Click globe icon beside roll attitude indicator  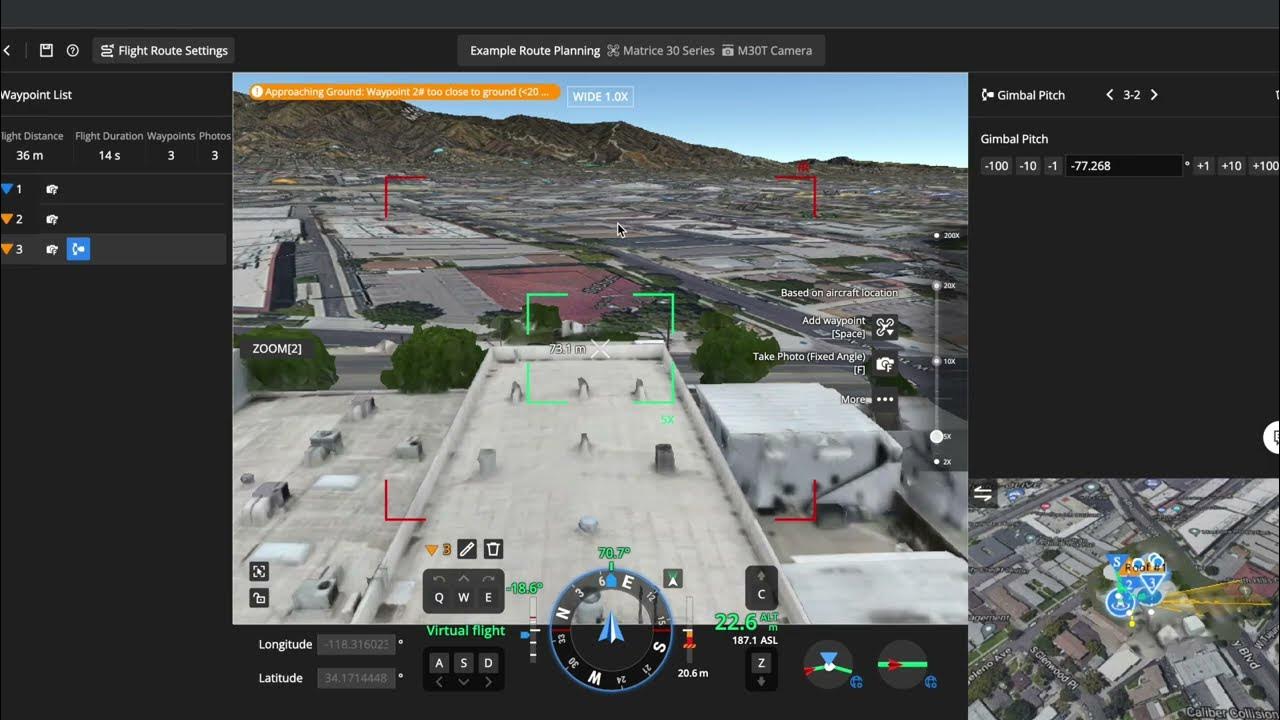pyautogui.click(x=930, y=683)
